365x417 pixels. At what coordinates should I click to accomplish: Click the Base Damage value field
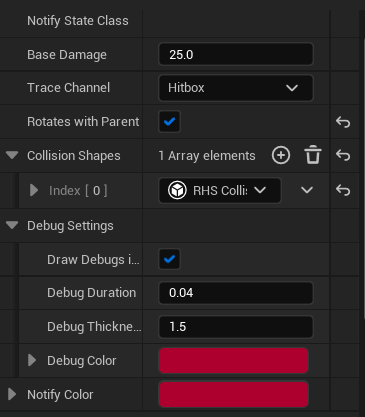(x=236, y=54)
